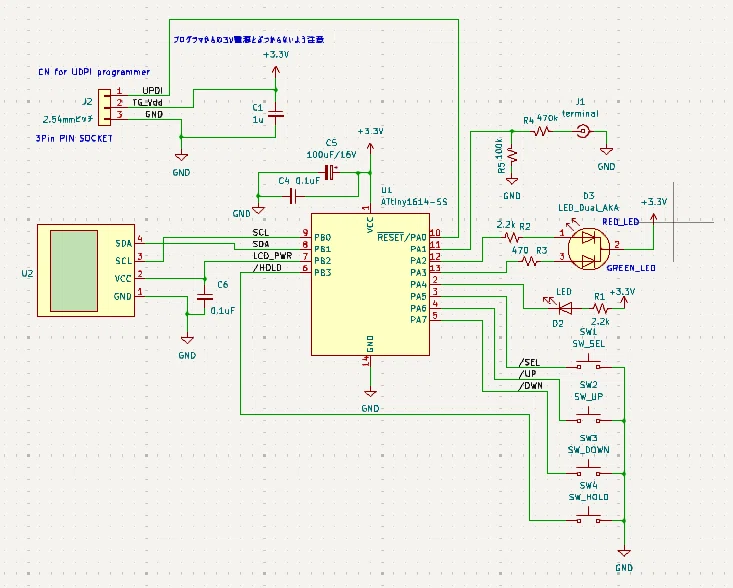Select the C6 capacitor symbol near U2
This screenshot has height=588, width=733.
click(205, 297)
